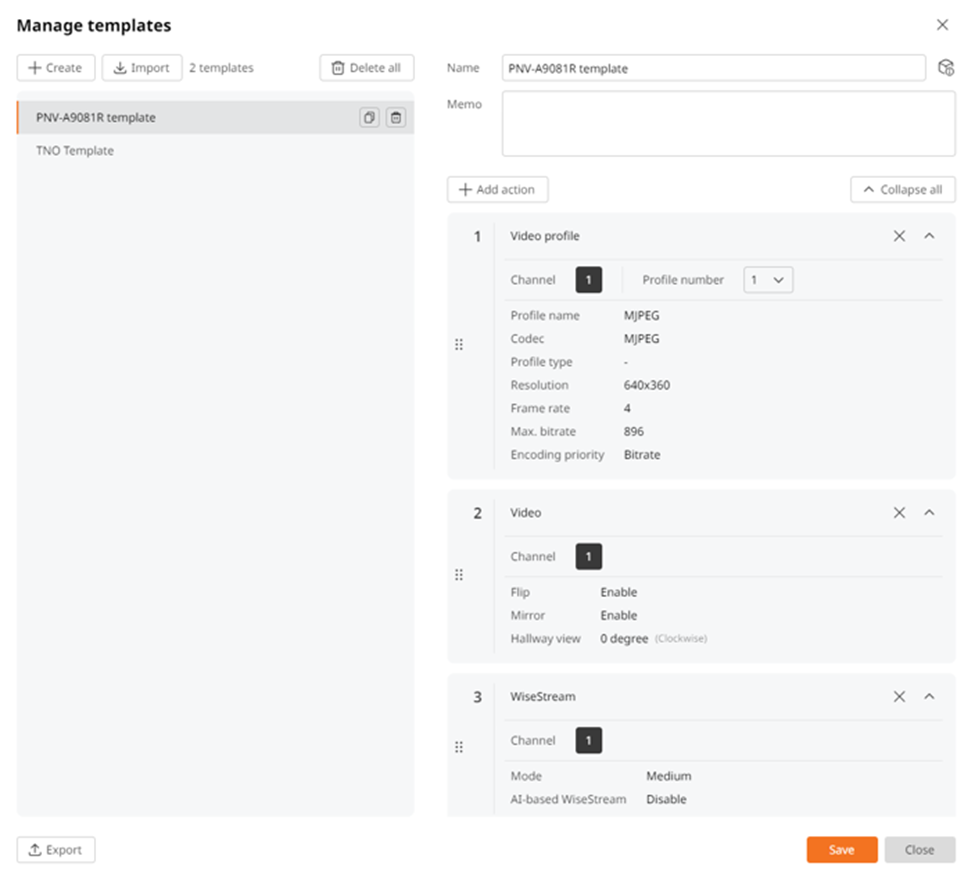Screen dimensions: 975x874
Task: Click the Video profile heading
Action: tap(545, 236)
